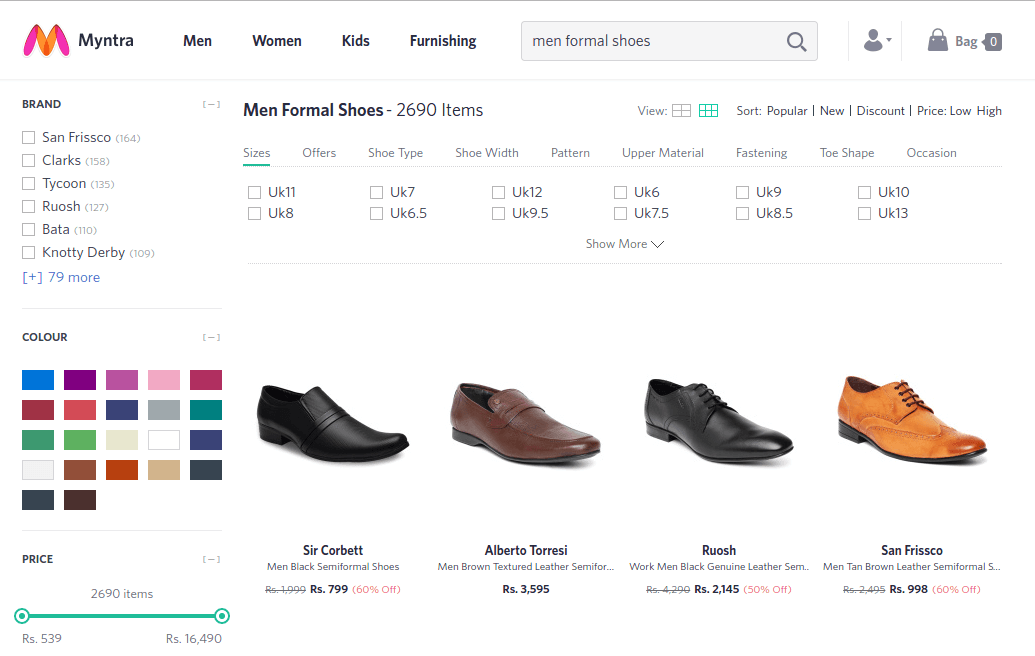Select the Uk8 size checkbox
This screenshot has height=656, width=1035.
pyautogui.click(x=254, y=213)
